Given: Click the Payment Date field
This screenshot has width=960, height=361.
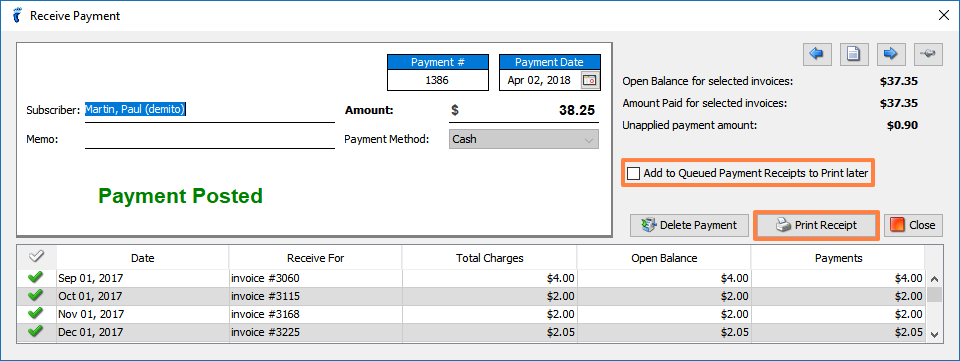Looking at the screenshot, I should click(x=539, y=80).
